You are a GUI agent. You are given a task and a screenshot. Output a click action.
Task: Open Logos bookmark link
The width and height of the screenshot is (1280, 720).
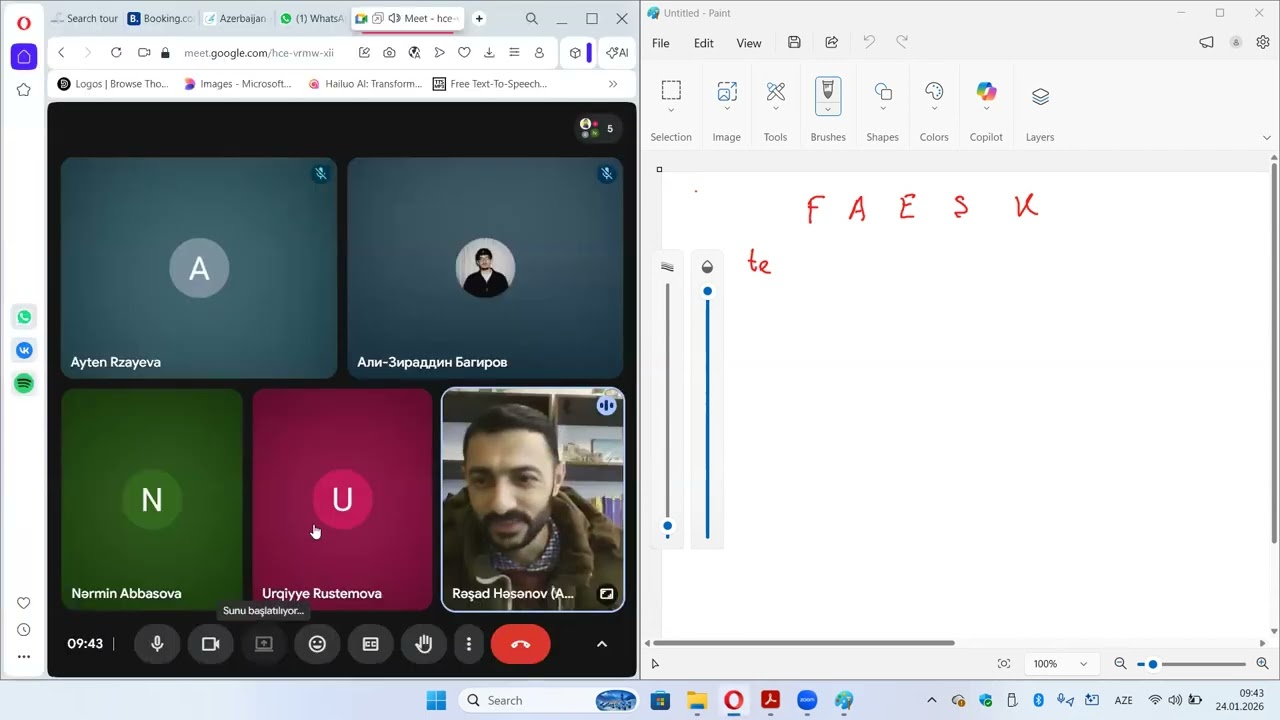tap(113, 84)
